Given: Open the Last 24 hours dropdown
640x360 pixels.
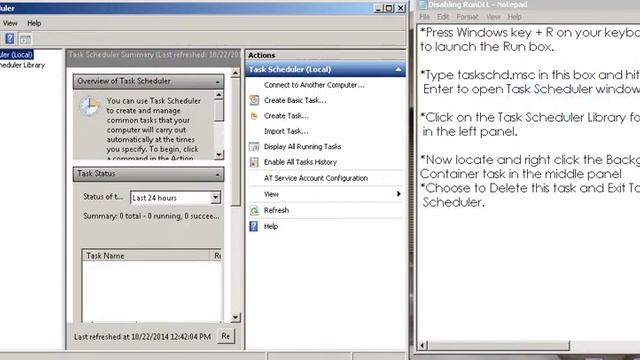Looking at the screenshot, I should 215,198.
